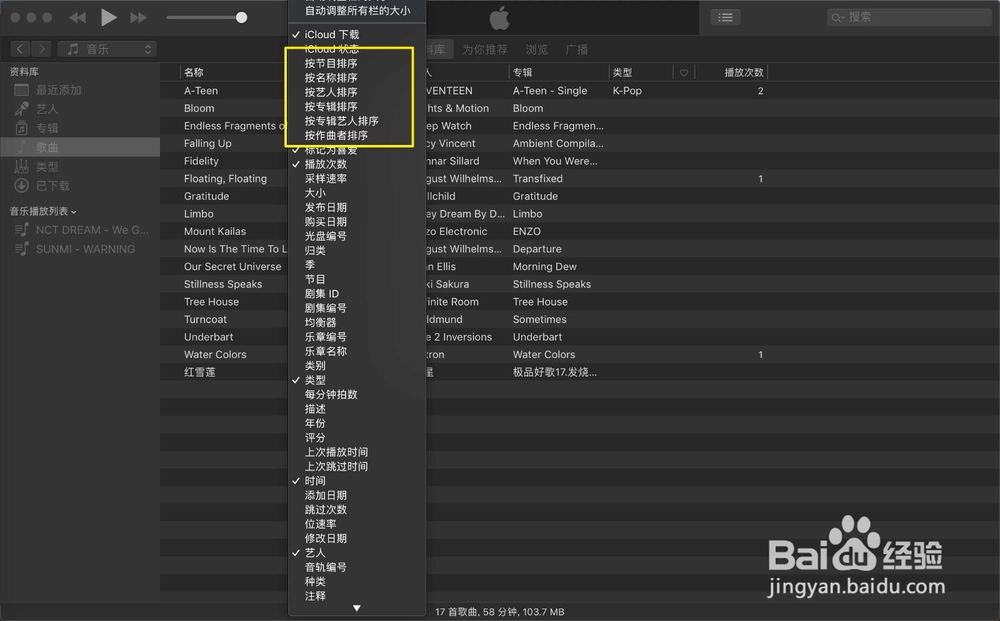
Task: Disable the 播放次数 column checkmark
Action: tap(327, 164)
